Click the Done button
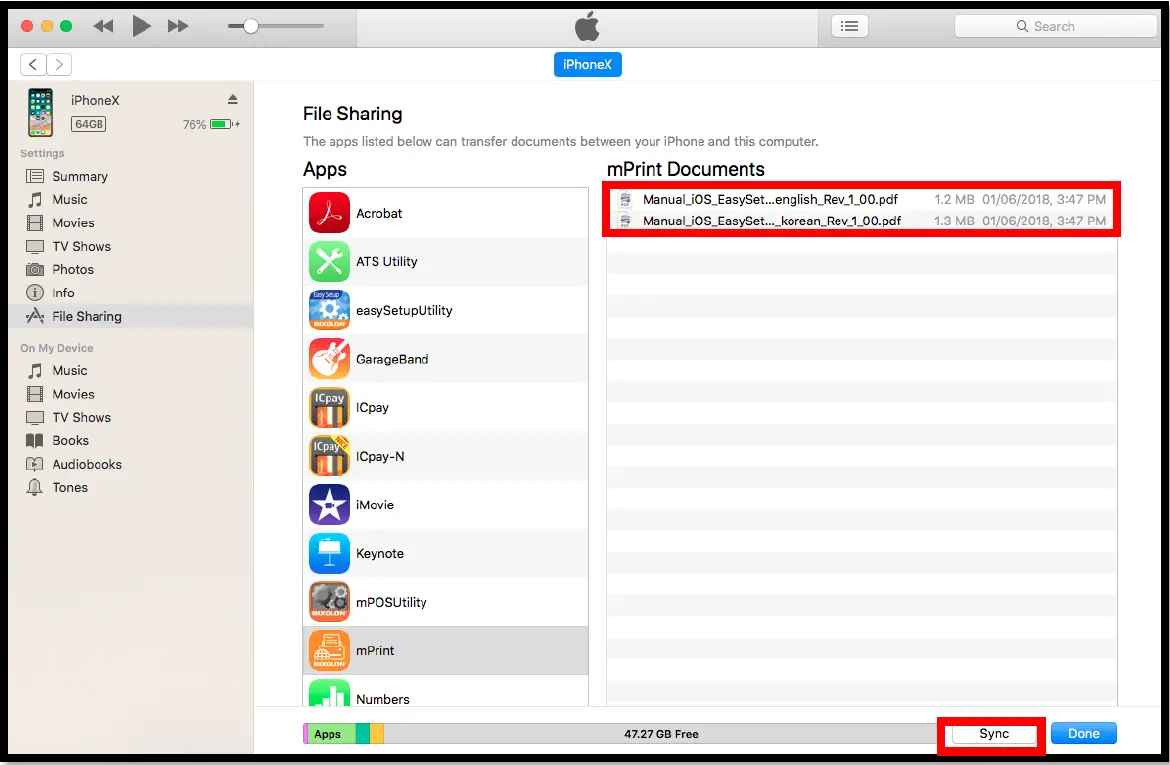The image size is (1170, 765). [1083, 733]
